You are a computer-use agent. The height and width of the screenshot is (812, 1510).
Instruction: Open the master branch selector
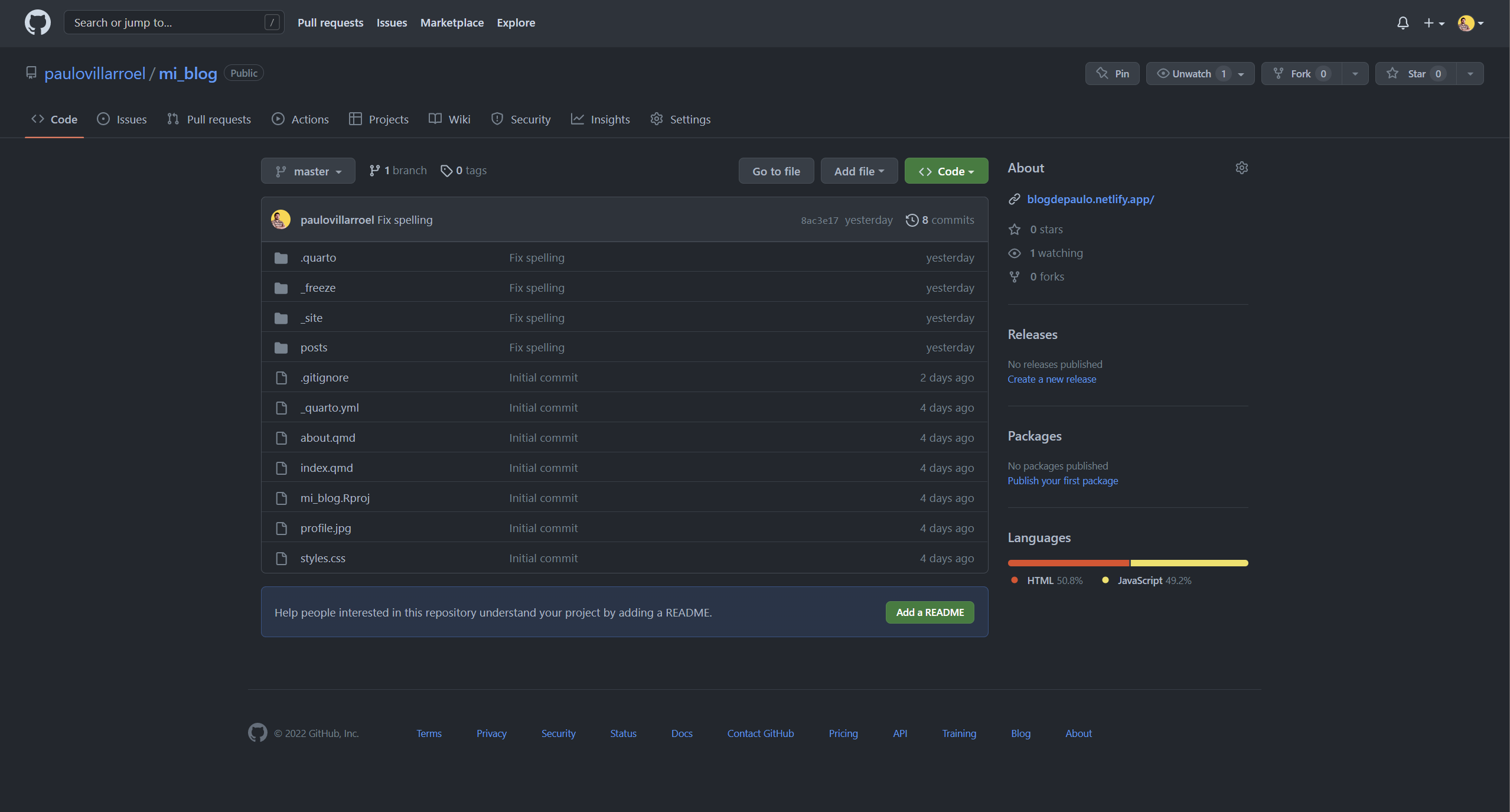(308, 171)
